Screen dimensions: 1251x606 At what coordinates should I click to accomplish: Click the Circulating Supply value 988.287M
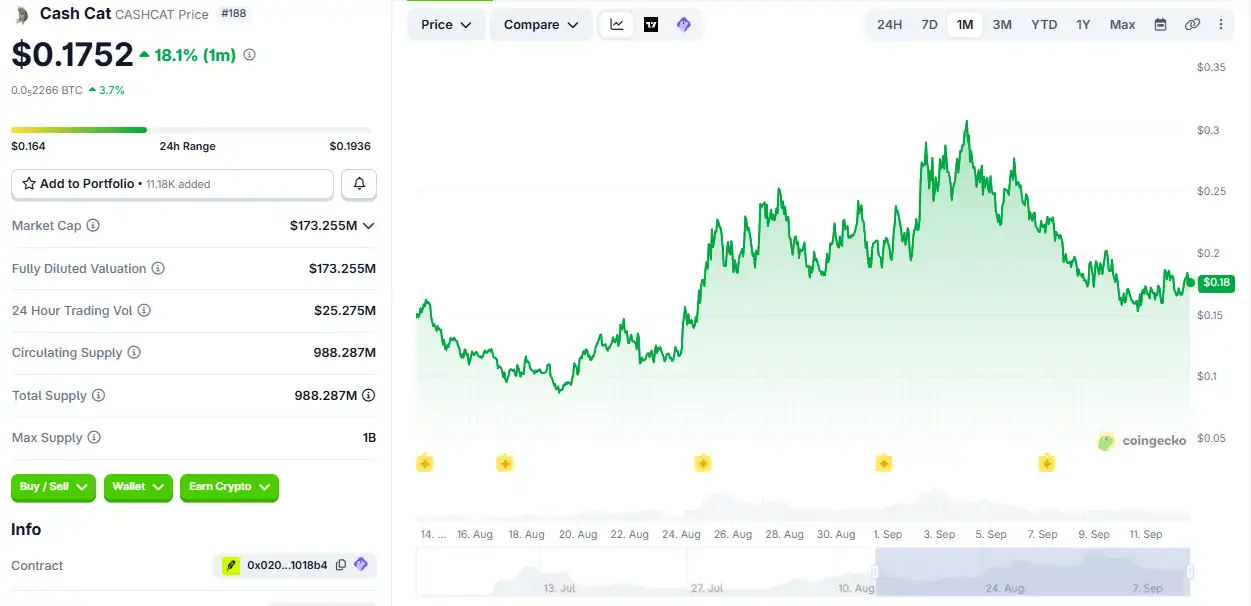click(345, 353)
